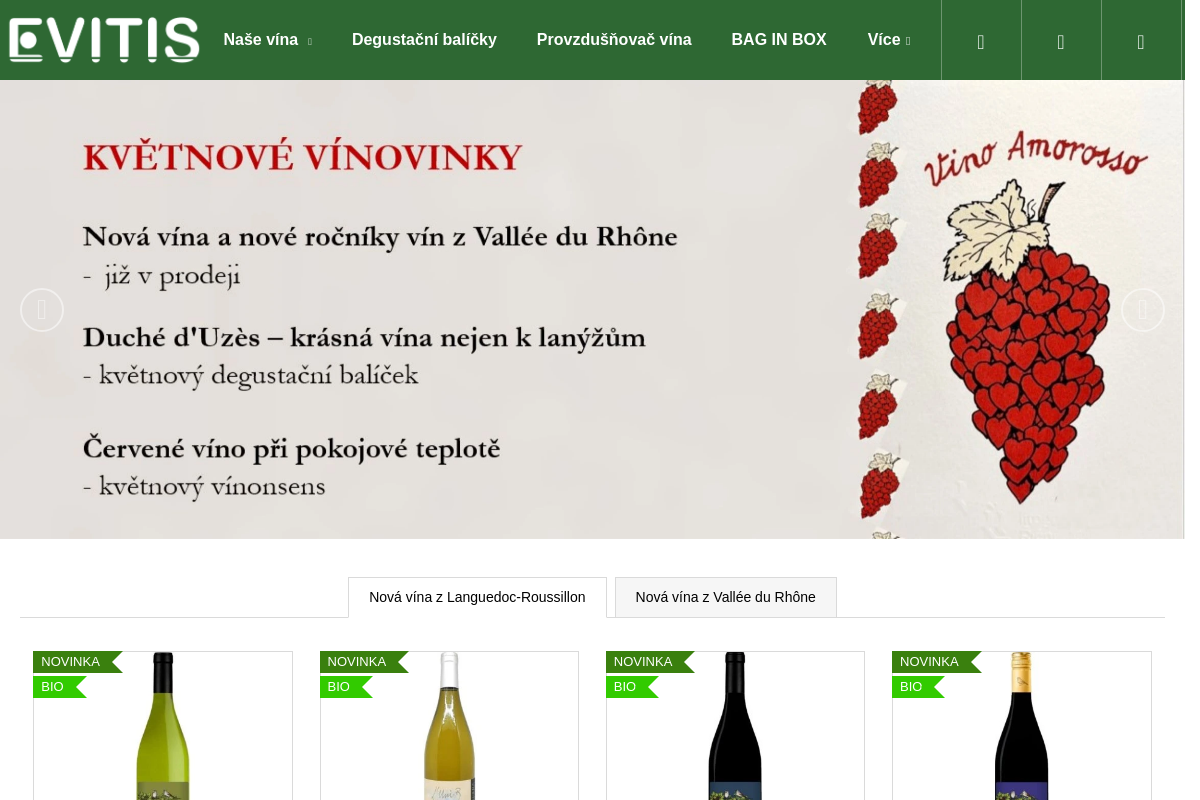Go to previous slide with left carousel arrow
The width and height of the screenshot is (1200, 800).
[x=42, y=310]
